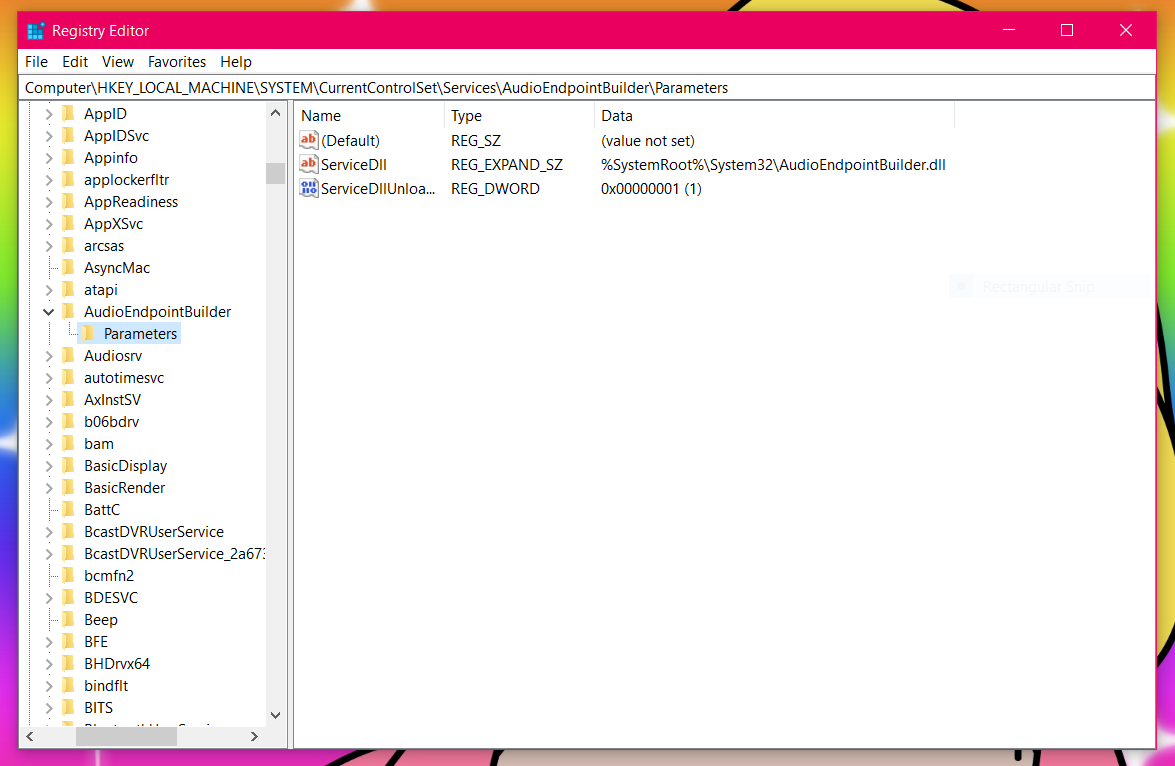This screenshot has height=766, width=1175.
Task: Select the ServiceDllUnloa... DWORD value icon
Action: 309,188
